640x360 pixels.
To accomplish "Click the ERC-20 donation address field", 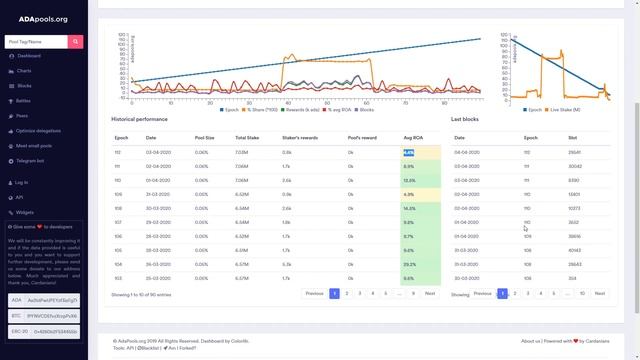I will point(55,332).
